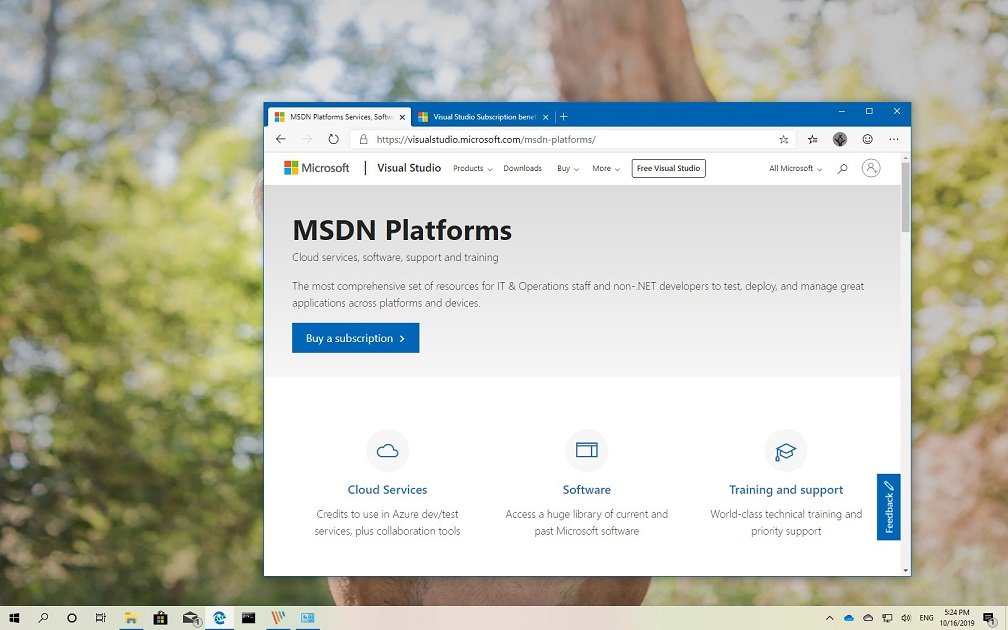Viewport: 1008px width, 630px height.
Task: Expand the Products dropdown menu
Action: pos(472,169)
